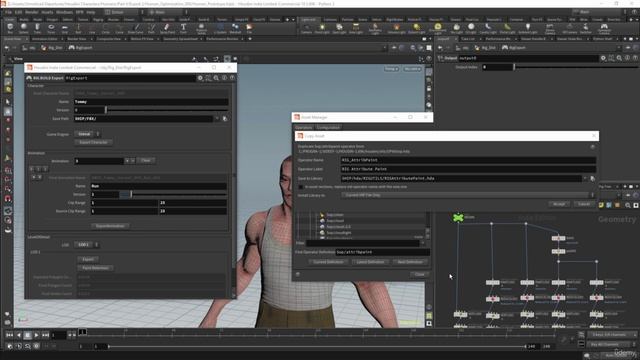Image resolution: width=640 pixels, height=360 pixels.
Task: Open the Windows menu
Action: click(x=64, y=12)
